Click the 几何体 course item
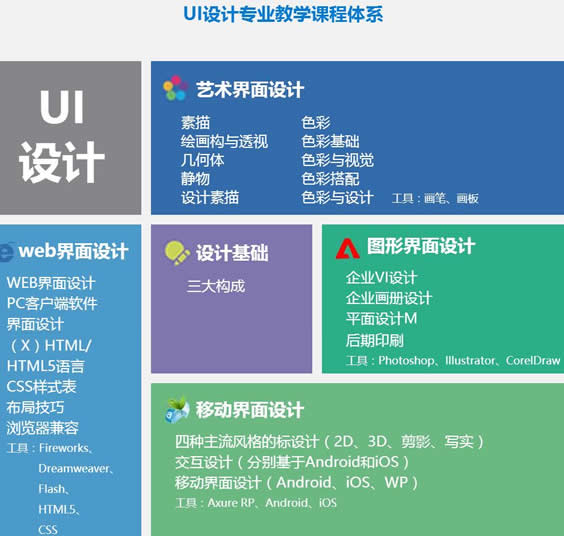Image resolution: width=564 pixels, height=536 pixels. point(203,160)
